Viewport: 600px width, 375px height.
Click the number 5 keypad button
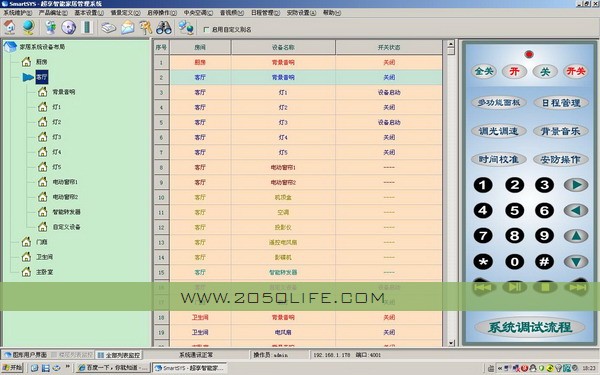coord(514,210)
